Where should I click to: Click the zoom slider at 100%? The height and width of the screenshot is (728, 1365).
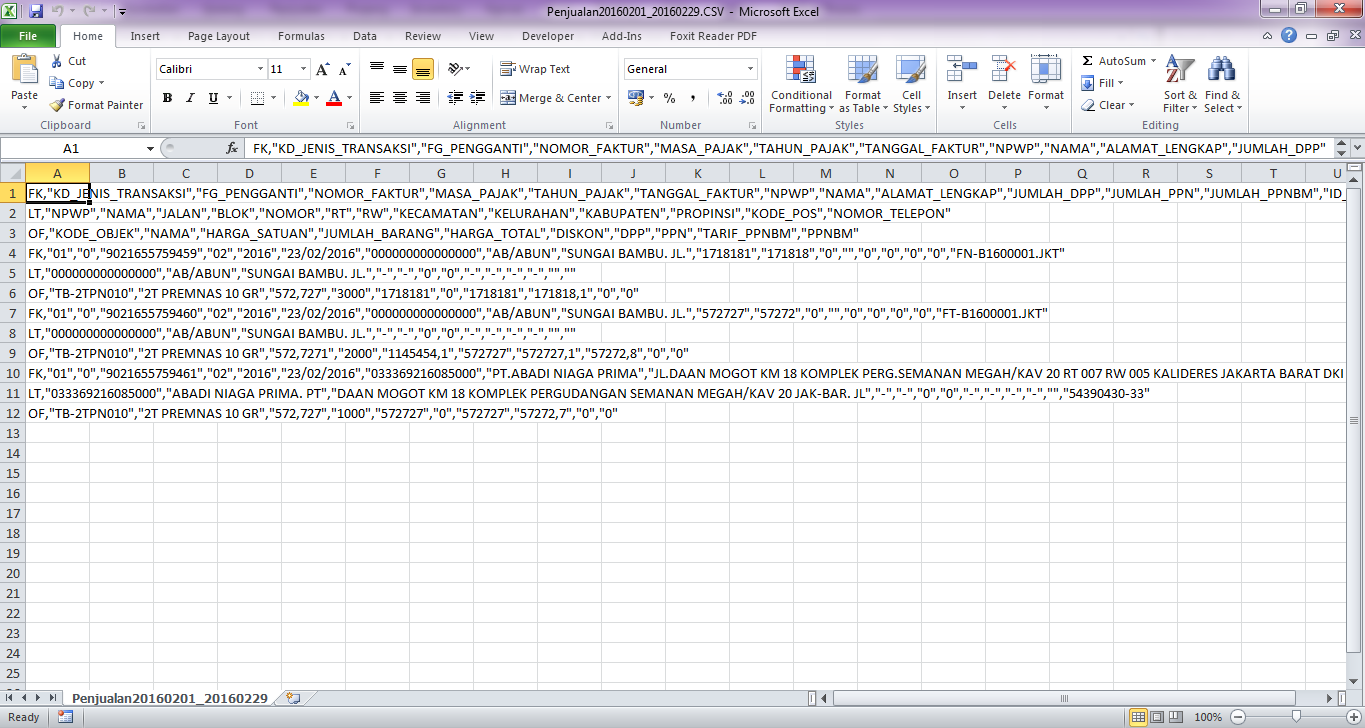[1294, 717]
